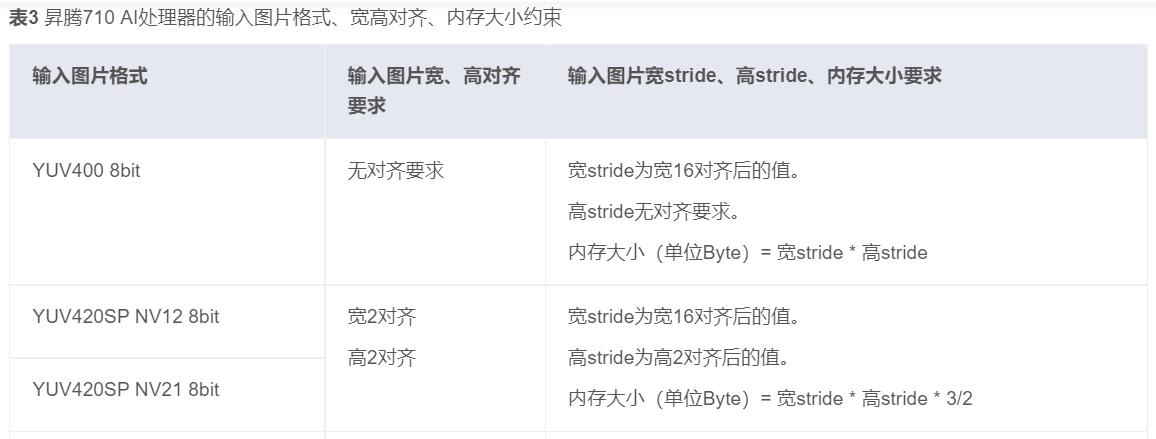Click the "3/2" multiplier ending the formula

coord(959,399)
